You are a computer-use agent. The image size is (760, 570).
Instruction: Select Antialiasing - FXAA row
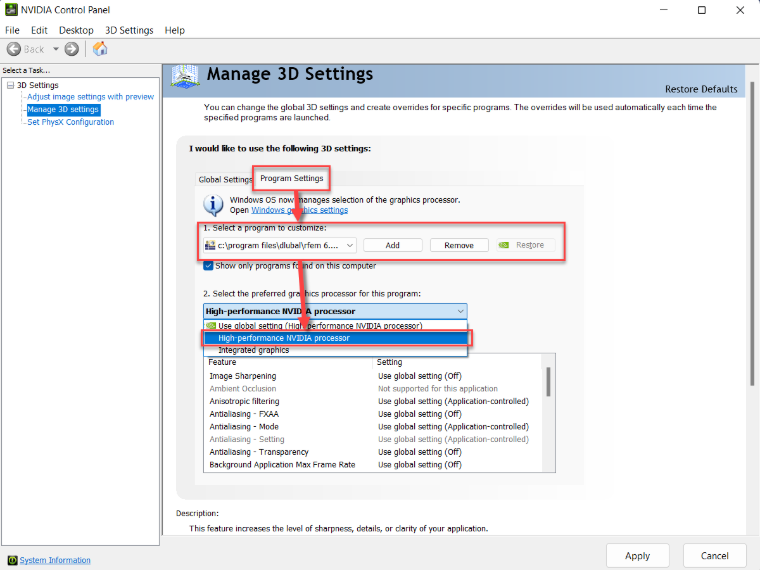(374, 414)
